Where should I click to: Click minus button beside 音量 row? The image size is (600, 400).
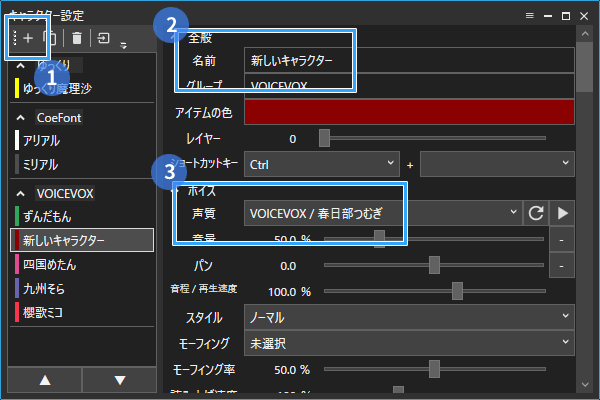(x=561, y=239)
